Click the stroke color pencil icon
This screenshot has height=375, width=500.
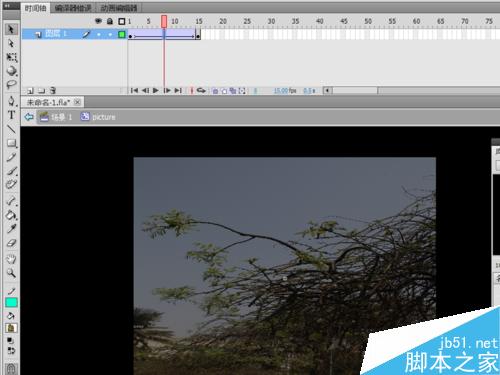pyautogui.click(x=11, y=291)
